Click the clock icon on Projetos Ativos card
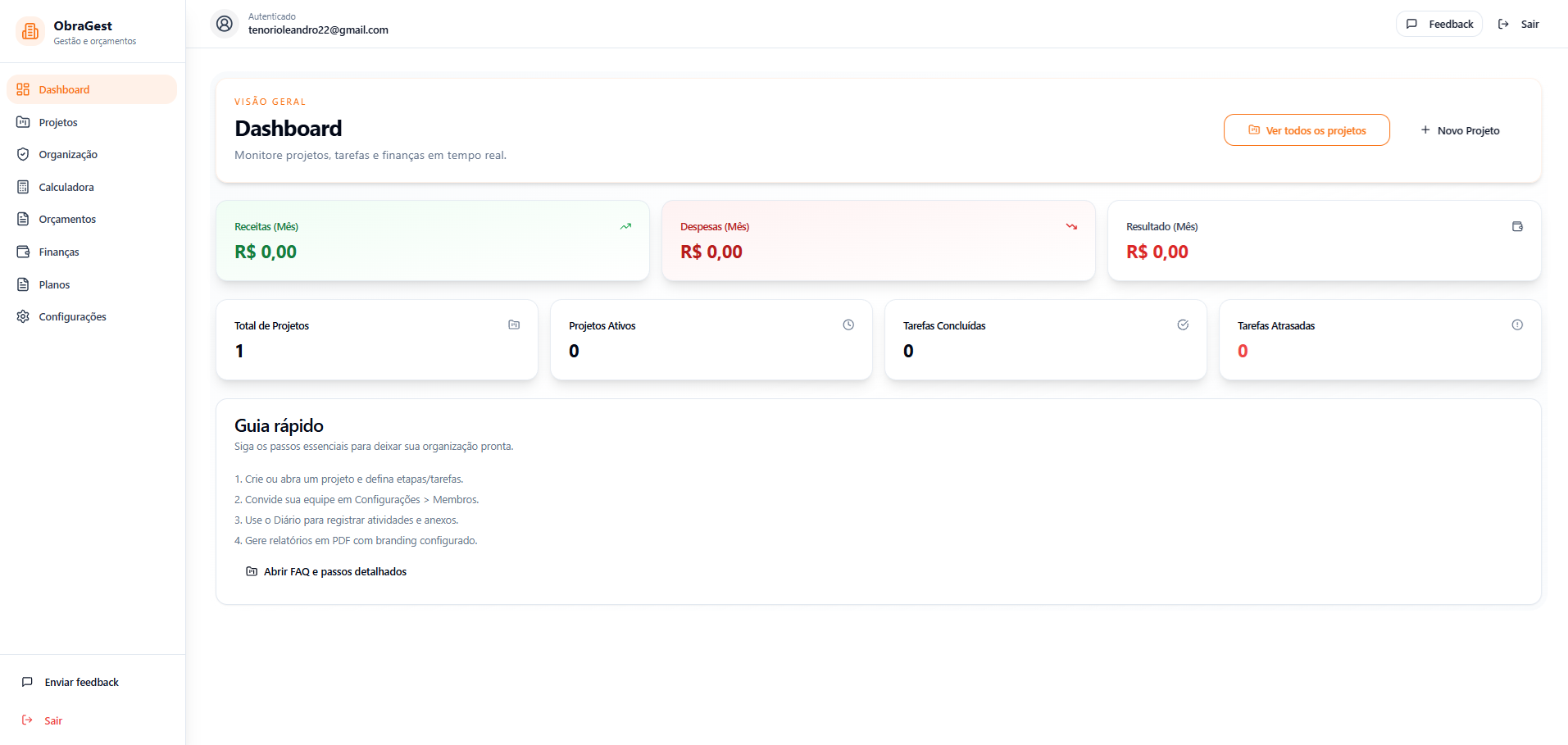This screenshot has height=745, width=1568. 848,325
